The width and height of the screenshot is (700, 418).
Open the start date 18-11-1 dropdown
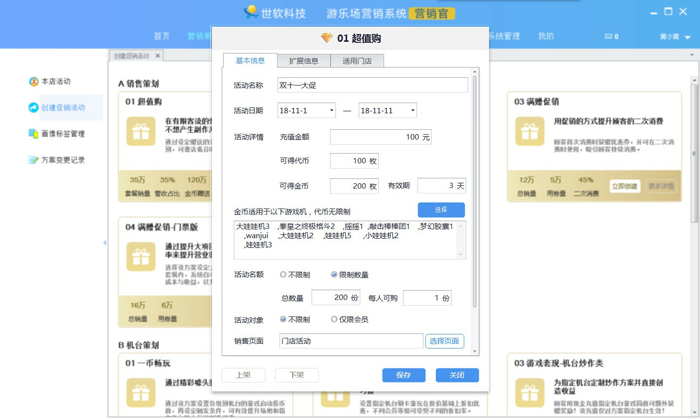(306, 111)
